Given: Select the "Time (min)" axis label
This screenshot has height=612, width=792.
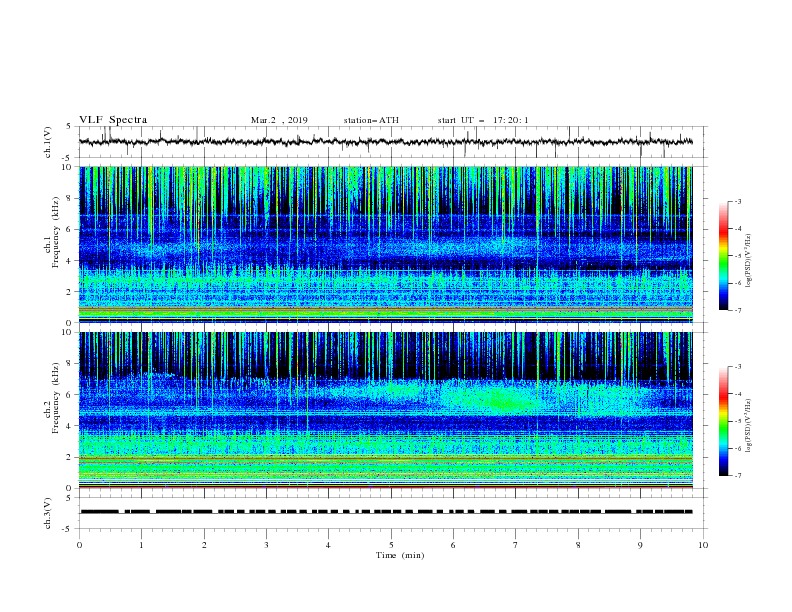Looking at the screenshot, I should coord(400,555).
